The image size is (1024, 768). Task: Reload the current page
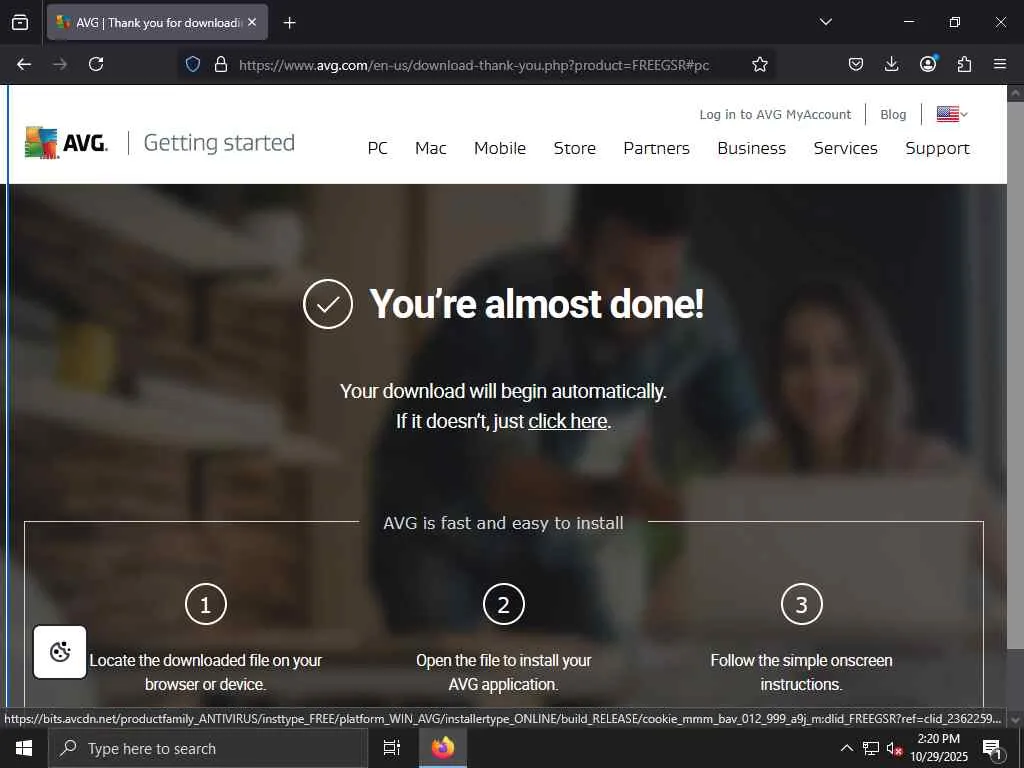(x=96, y=64)
